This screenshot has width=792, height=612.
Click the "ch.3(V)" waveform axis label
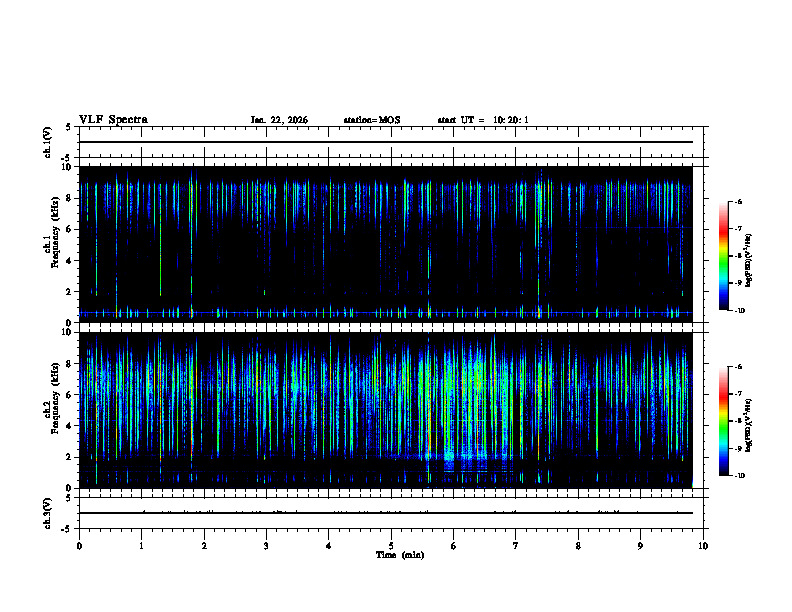point(47,513)
